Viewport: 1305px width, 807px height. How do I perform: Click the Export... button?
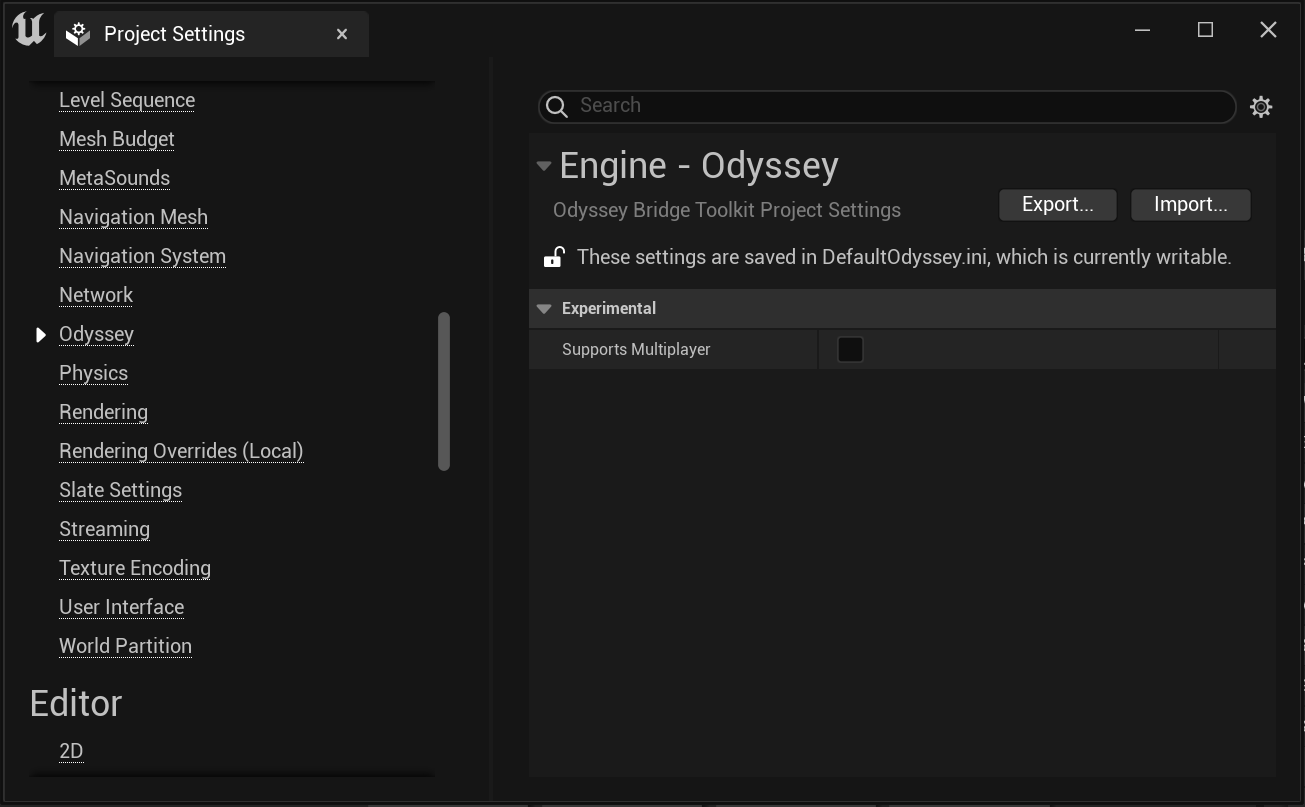(x=1057, y=204)
